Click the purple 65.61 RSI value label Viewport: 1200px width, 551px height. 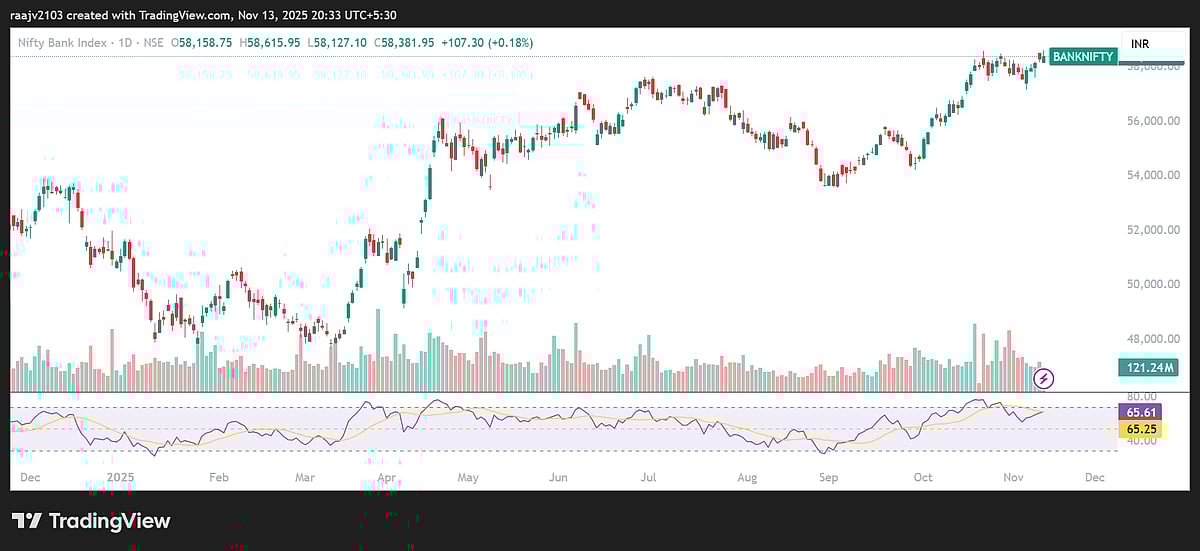click(x=1140, y=411)
